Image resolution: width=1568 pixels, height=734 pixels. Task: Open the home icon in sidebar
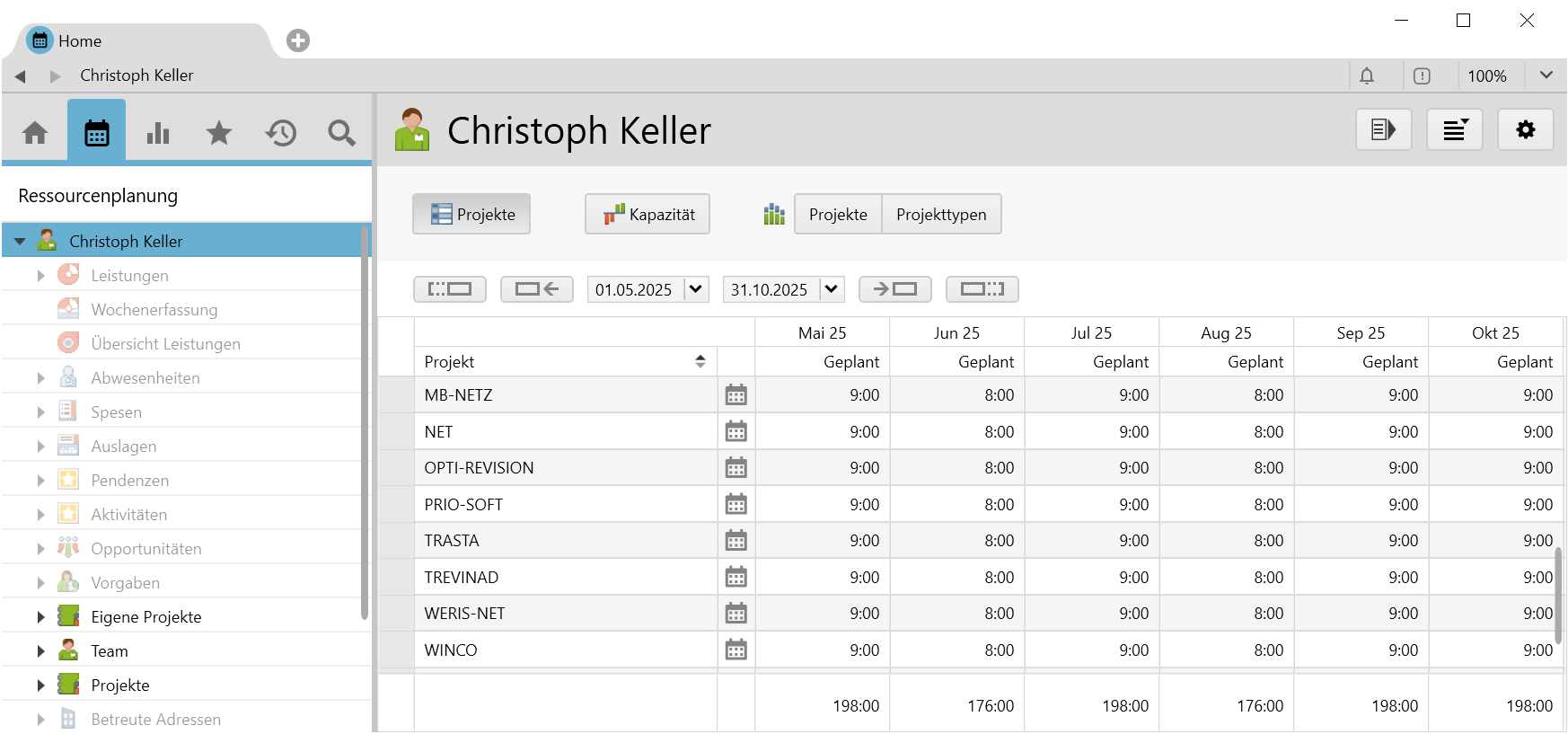35,133
